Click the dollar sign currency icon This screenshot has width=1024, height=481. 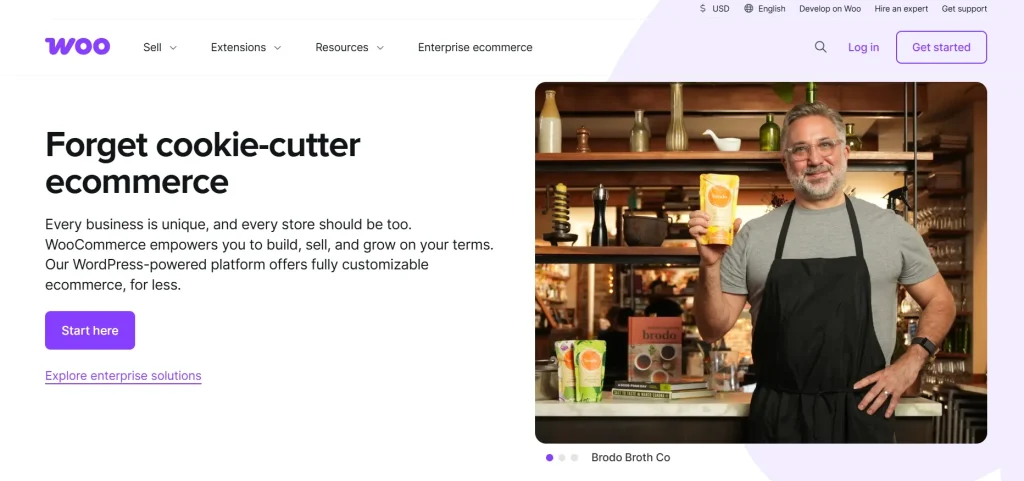[x=702, y=8]
